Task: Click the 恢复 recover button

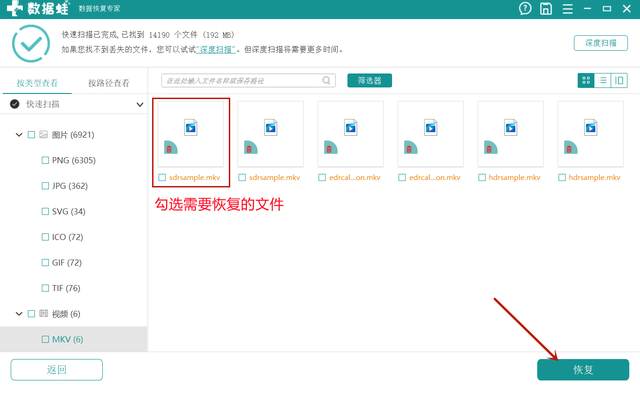Action: click(583, 370)
